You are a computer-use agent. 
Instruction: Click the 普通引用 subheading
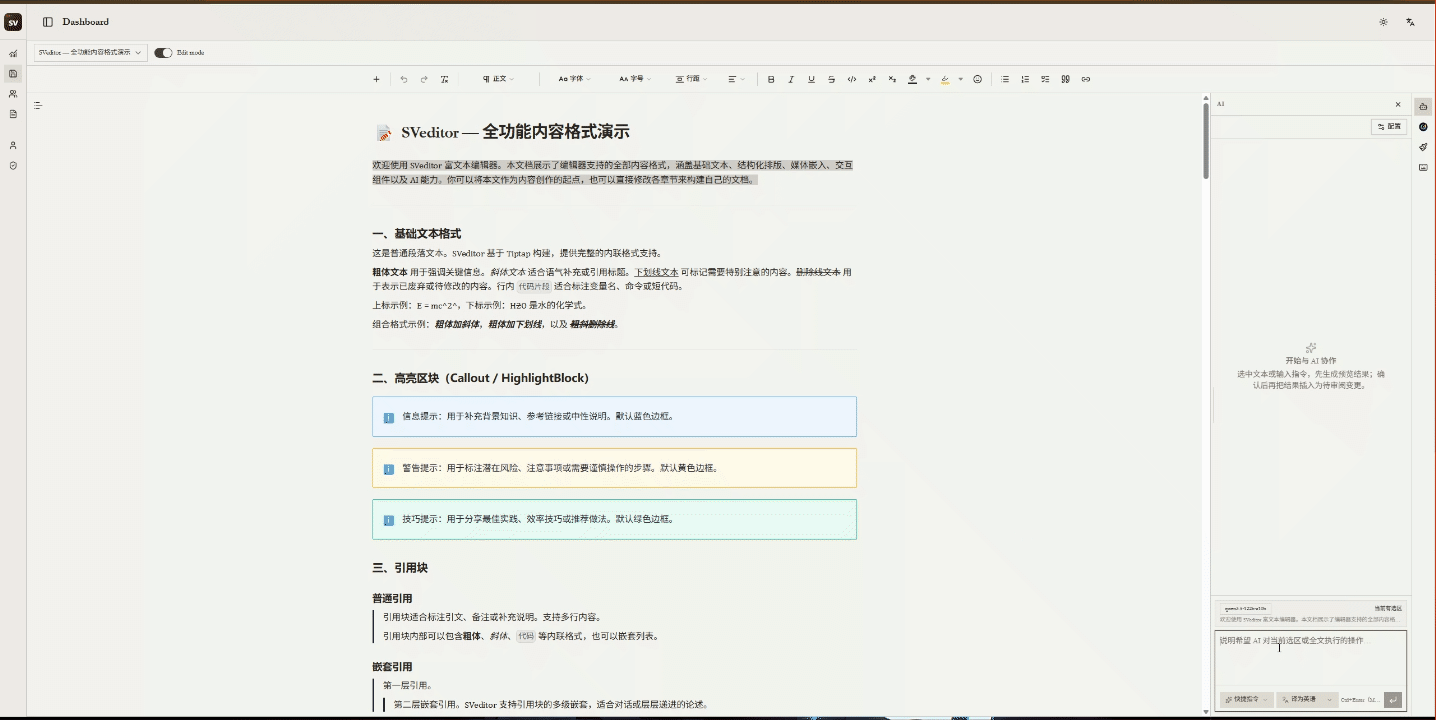pyautogui.click(x=392, y=598)
